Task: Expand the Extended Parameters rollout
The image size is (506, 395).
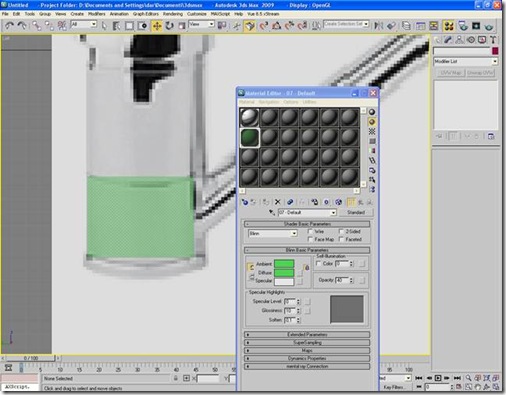Action: click(x=307, y=334)
